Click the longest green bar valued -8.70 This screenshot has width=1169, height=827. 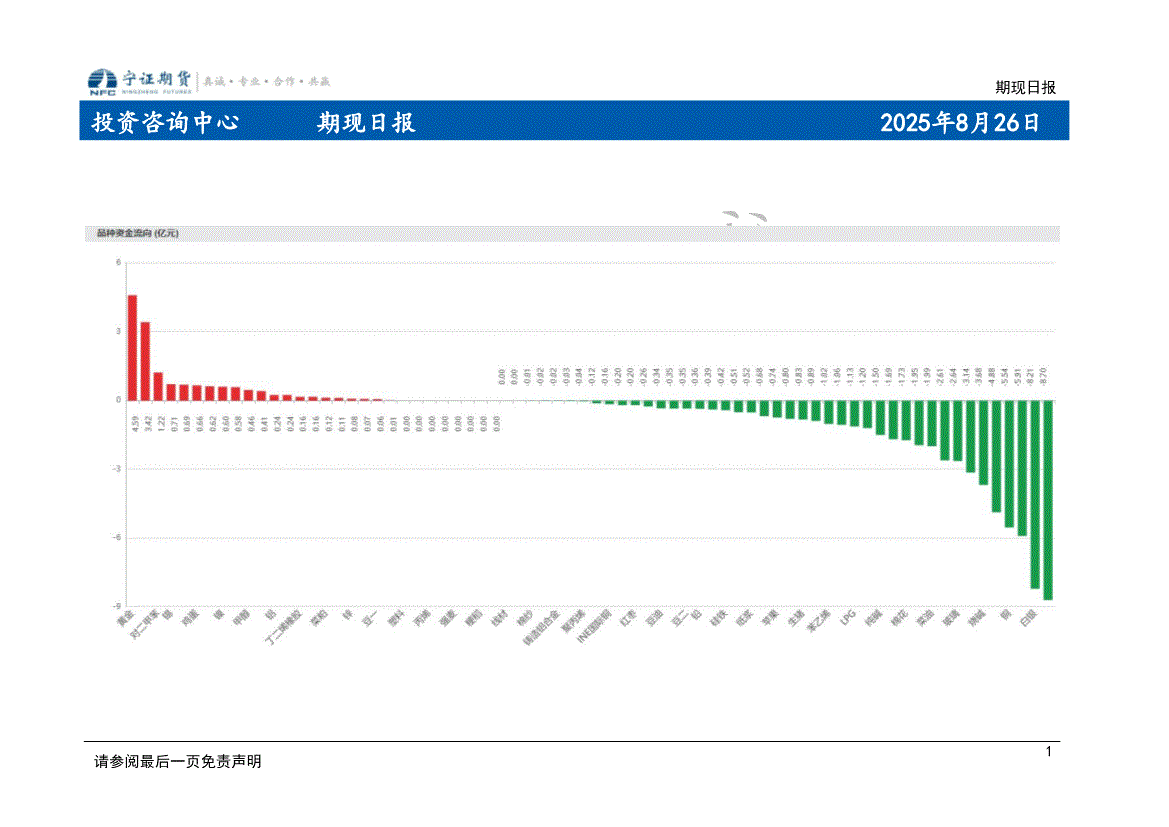(x=1047, y=500)
